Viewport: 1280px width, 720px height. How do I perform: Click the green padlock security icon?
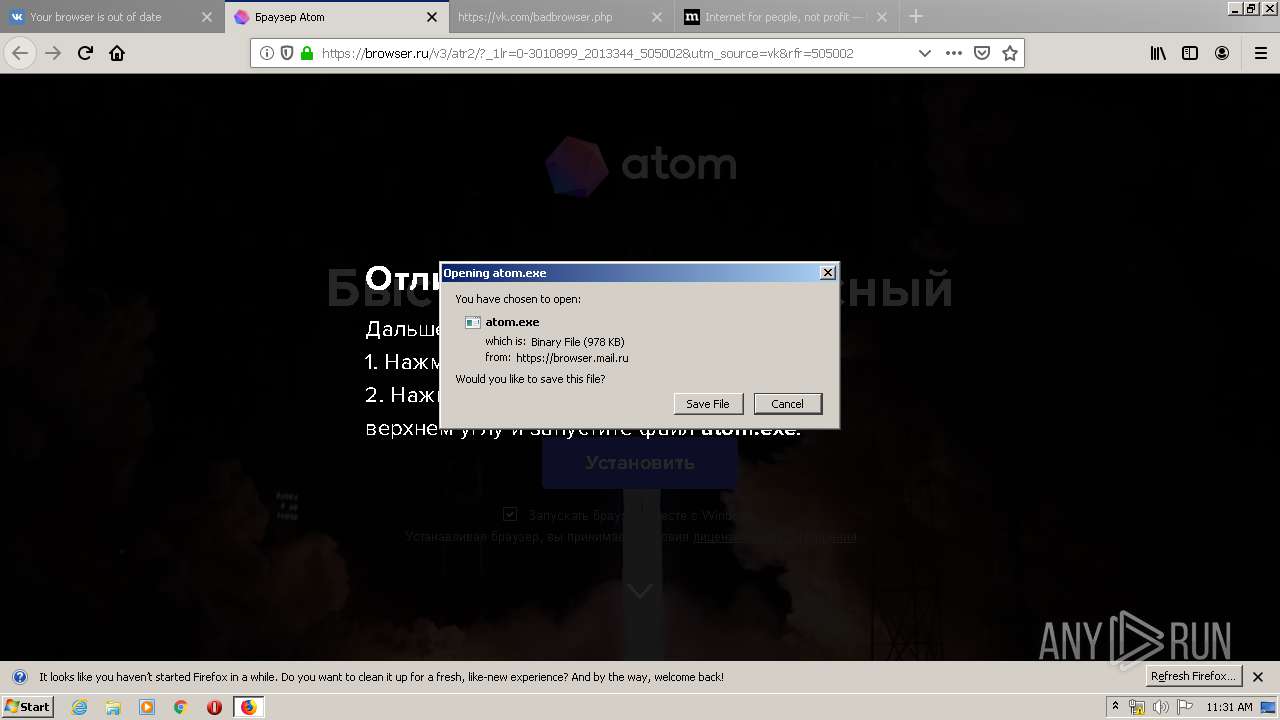pos(307,53)
